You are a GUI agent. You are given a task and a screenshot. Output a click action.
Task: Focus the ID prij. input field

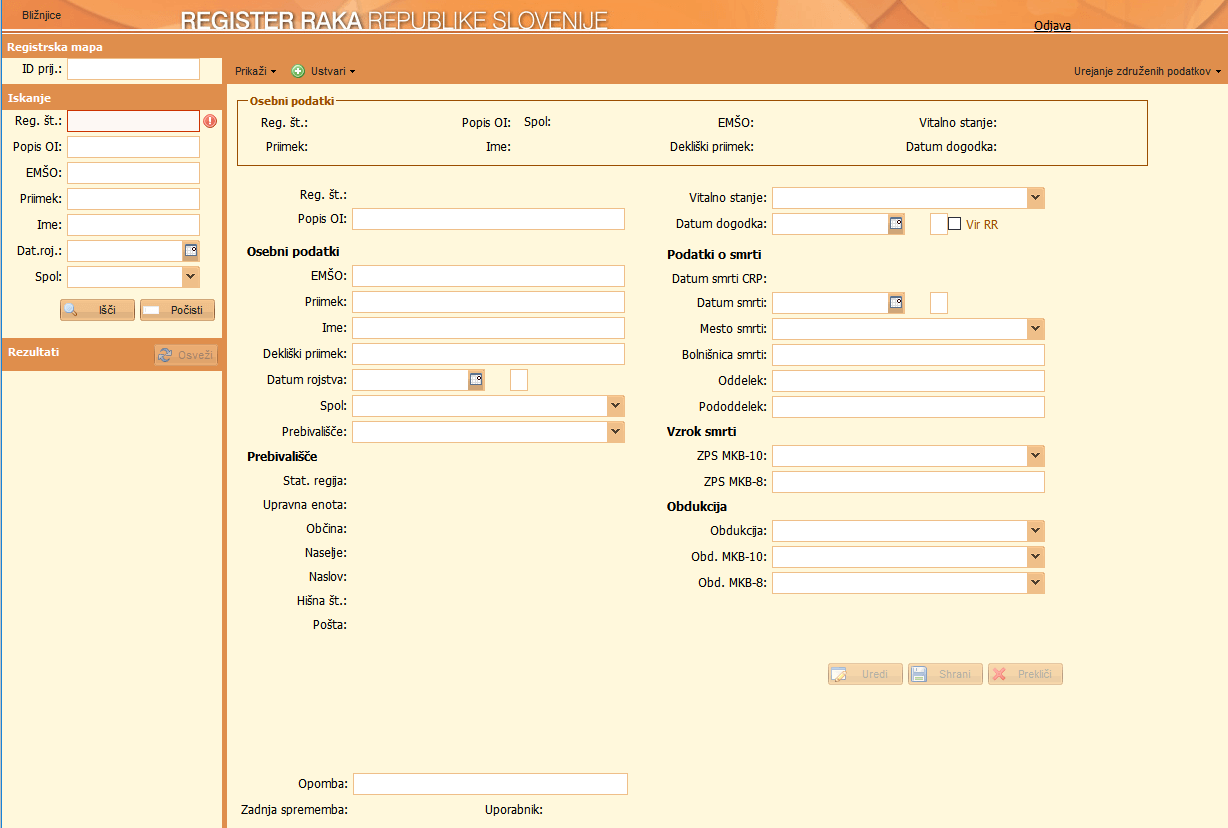tap(134, 69)
